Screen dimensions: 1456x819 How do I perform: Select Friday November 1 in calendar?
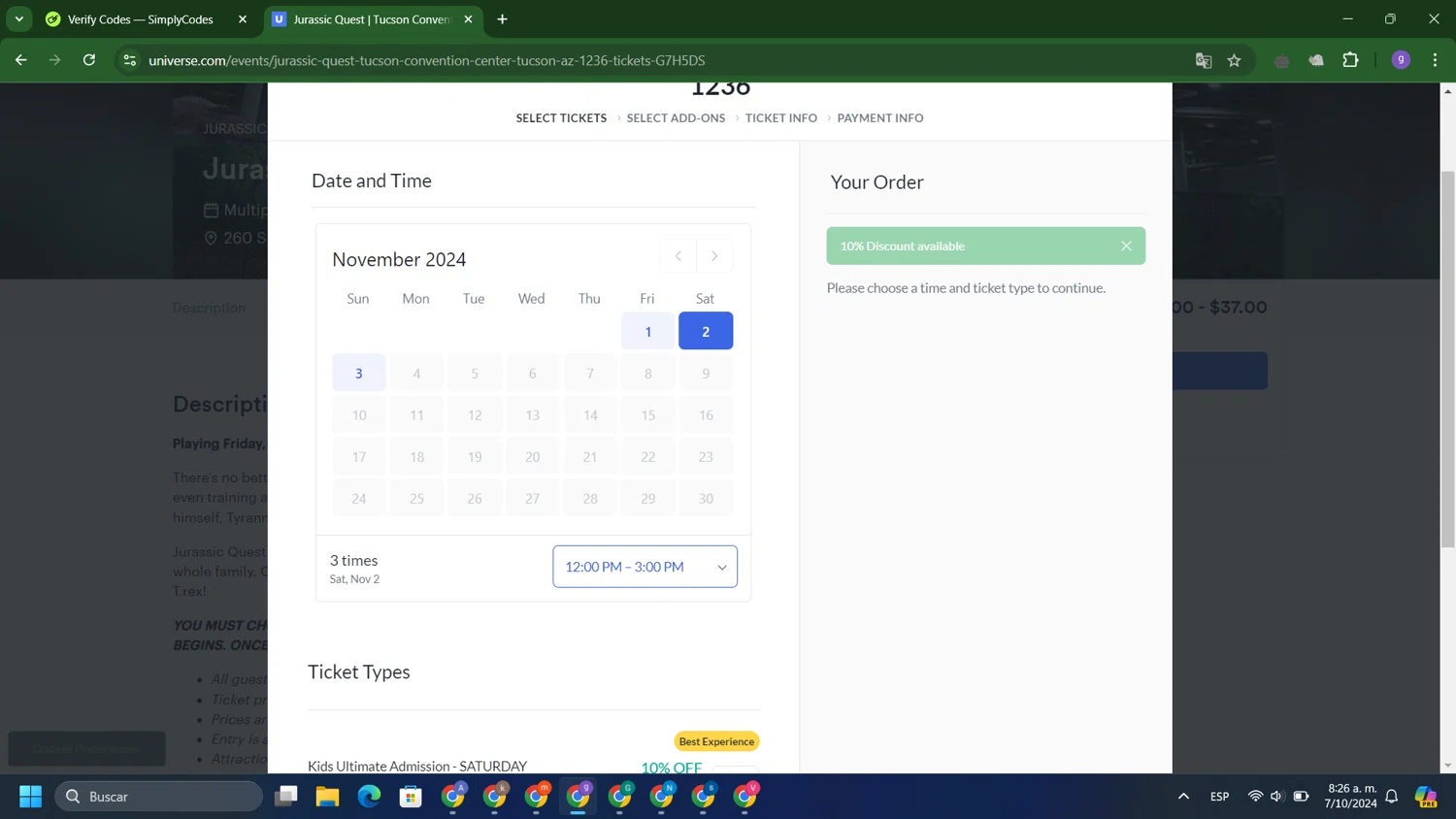648,332
